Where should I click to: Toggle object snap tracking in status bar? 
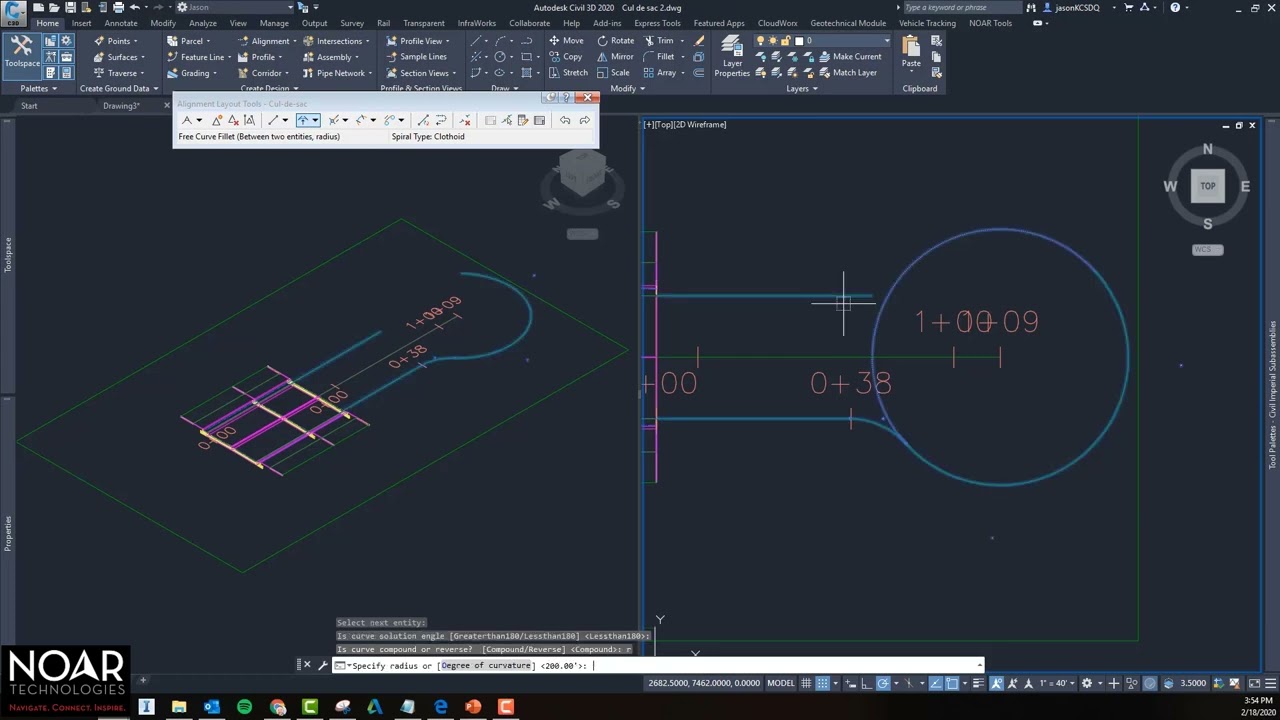tap(935, 684)
